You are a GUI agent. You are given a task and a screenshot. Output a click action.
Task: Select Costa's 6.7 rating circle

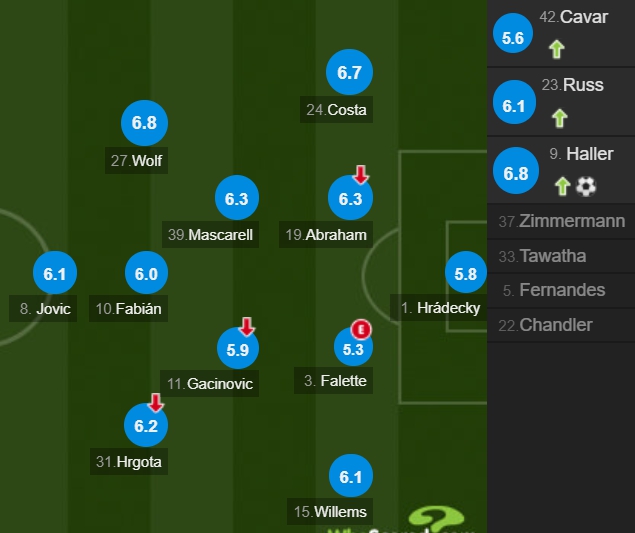point(349,72)
